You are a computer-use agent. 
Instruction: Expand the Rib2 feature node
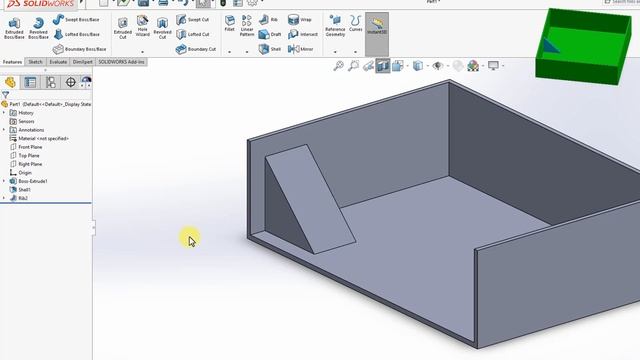pos(4,198)
